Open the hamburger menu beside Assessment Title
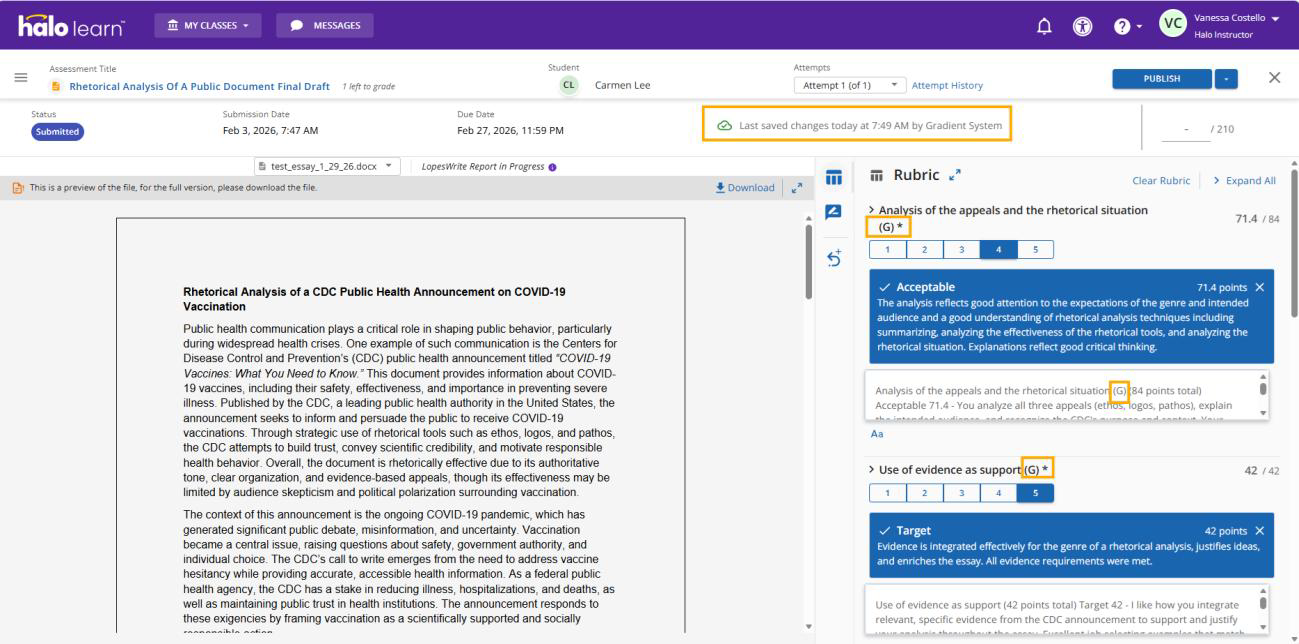The width and height of the screenshot is (1299, 644). click(20, 79)
